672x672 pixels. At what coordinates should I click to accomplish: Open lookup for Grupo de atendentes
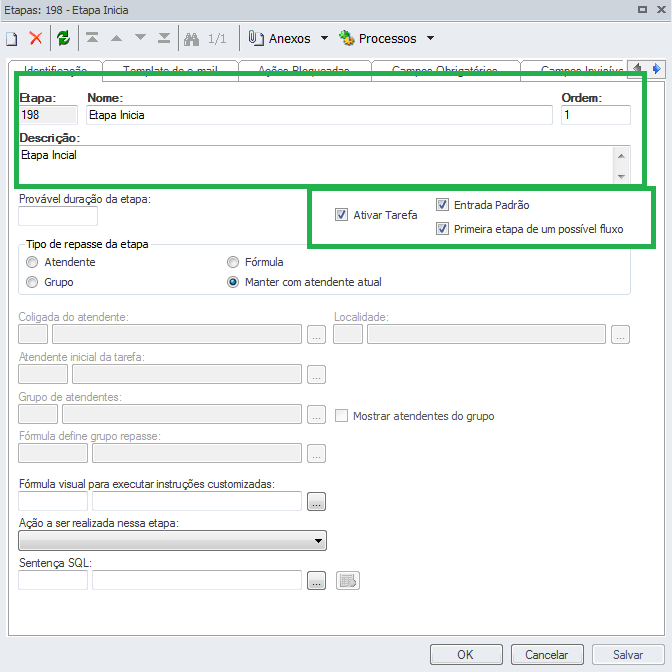pos(316,414)
